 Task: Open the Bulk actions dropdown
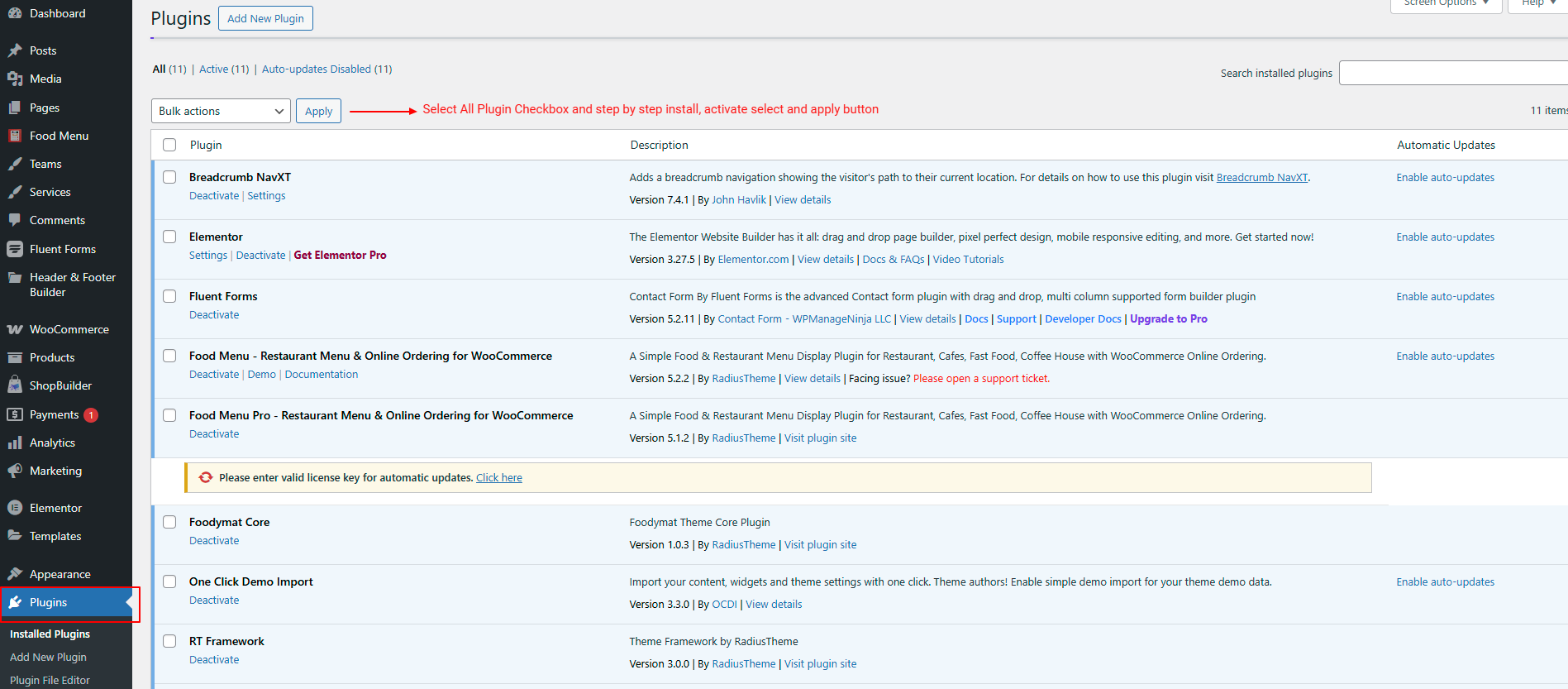221,111
